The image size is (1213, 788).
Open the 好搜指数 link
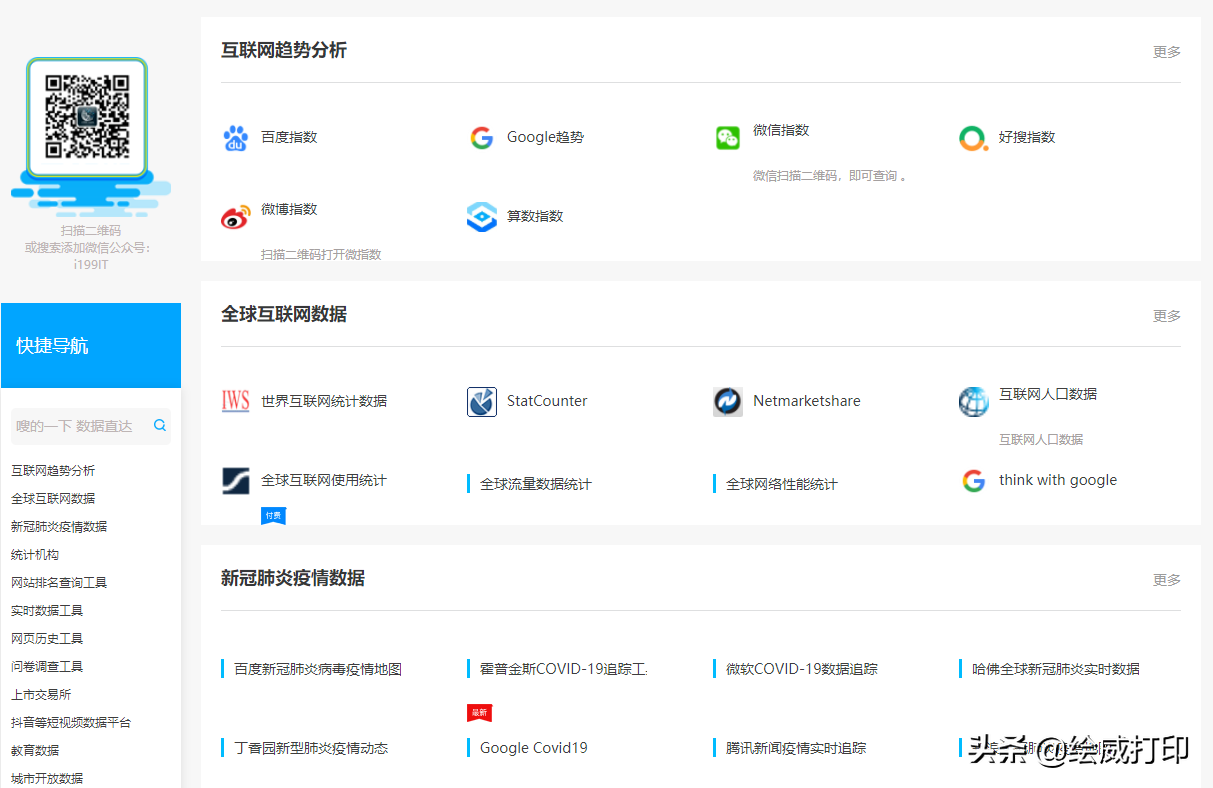[1027, 137]
